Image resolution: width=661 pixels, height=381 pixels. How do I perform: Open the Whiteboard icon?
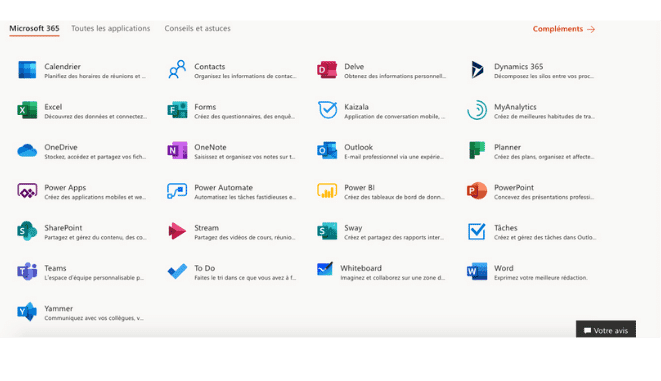click(x=325, y=269)
